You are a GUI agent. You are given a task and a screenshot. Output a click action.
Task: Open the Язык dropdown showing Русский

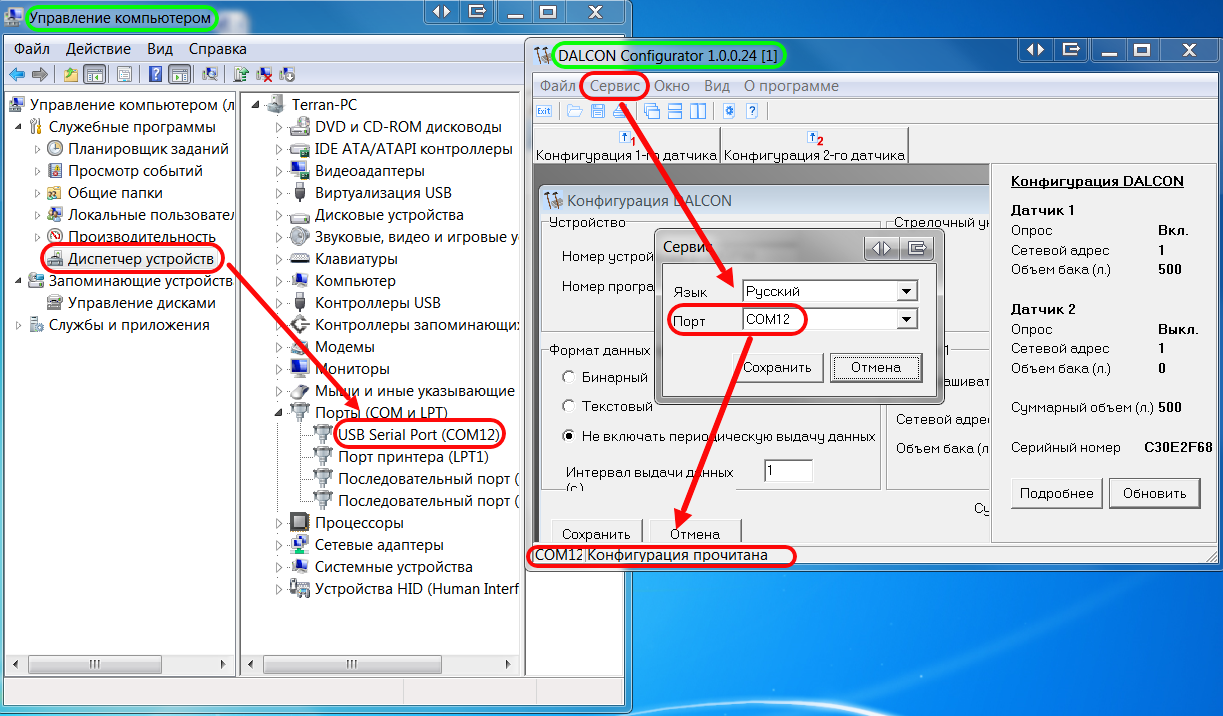(x=906, y=291)
